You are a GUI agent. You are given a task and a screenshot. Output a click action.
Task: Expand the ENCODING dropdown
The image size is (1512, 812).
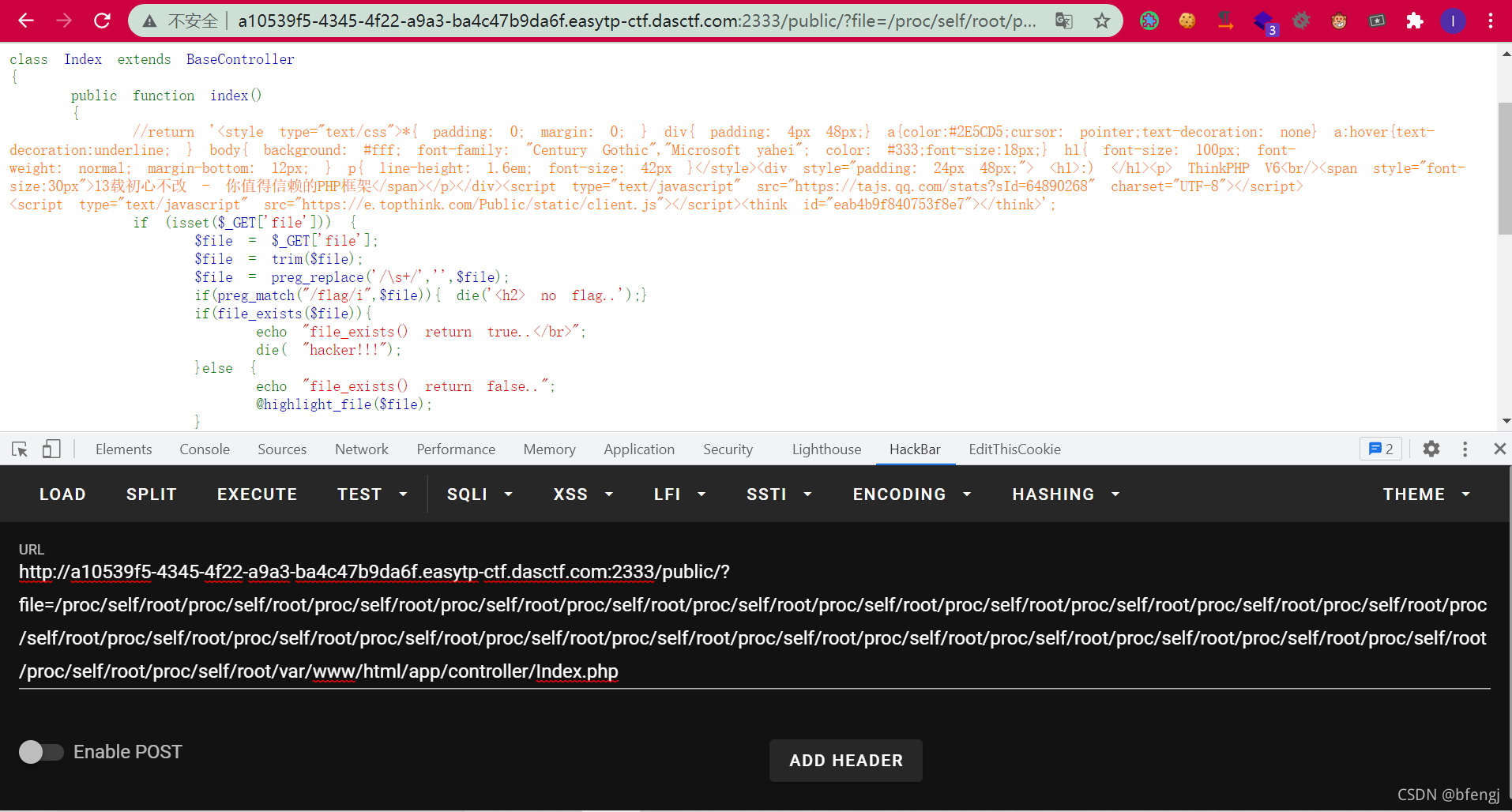click(912, 494)
